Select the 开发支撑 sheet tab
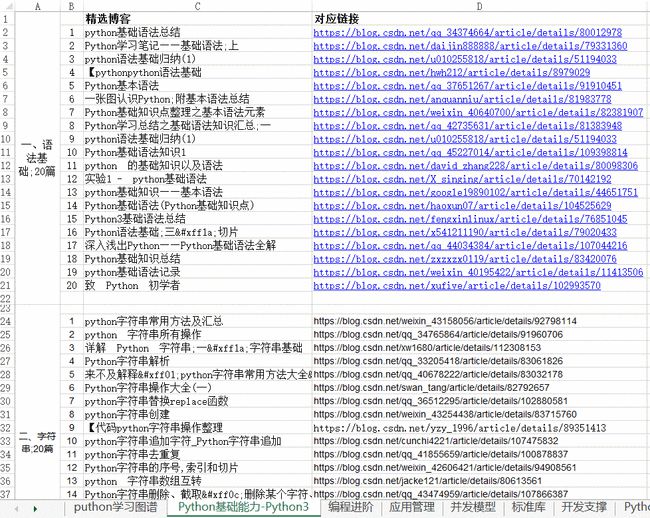Image resolution: width=650 pixels, height=518 pixels. pyautogui.click(x=585, y=508)
